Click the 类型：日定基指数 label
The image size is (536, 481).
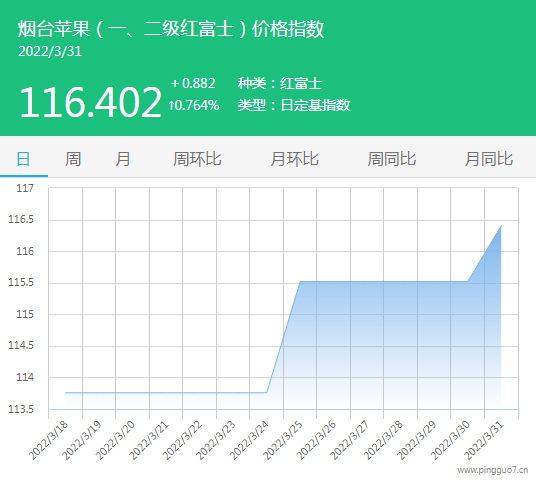pyautogui.click(x=294, y=105)
